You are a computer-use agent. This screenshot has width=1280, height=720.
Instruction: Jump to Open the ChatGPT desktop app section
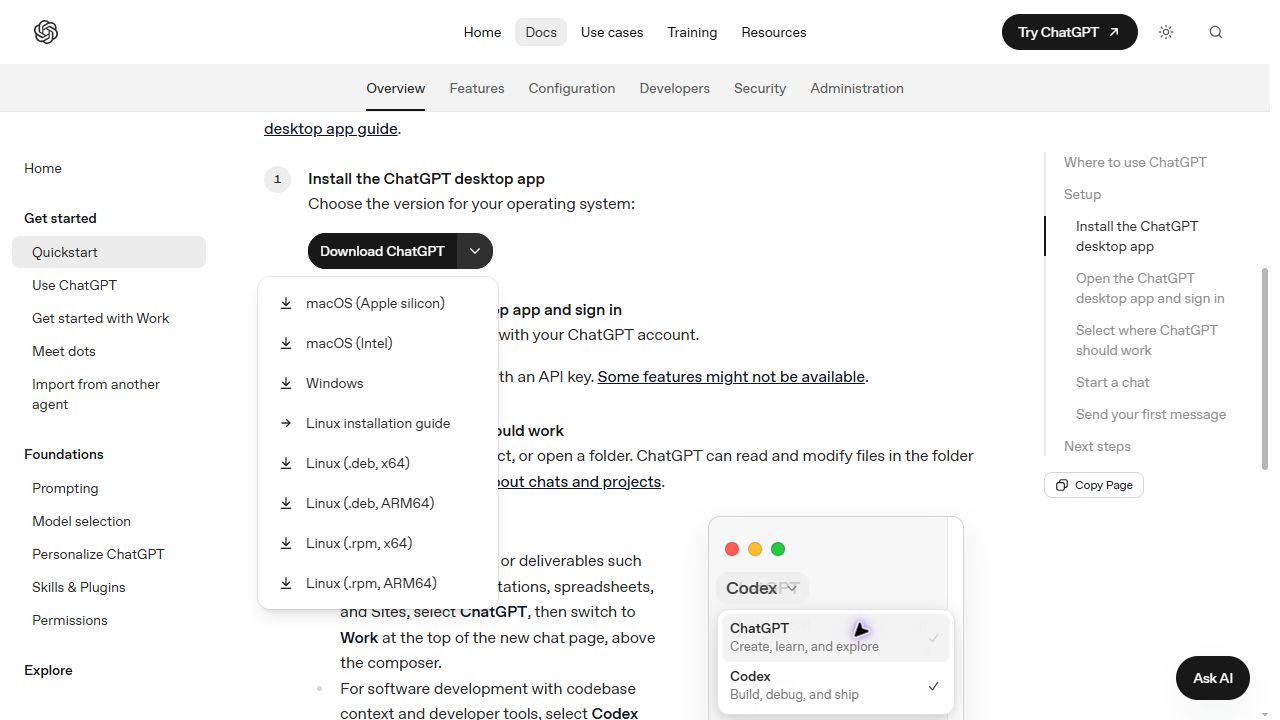pos(1150,288)
